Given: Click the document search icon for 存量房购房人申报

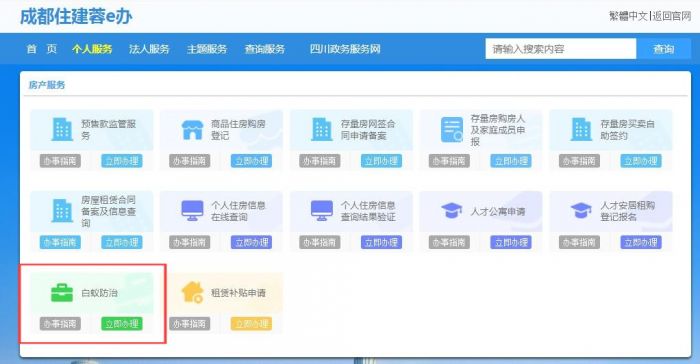Looking at the screenshot, I should tap(452, 130).
